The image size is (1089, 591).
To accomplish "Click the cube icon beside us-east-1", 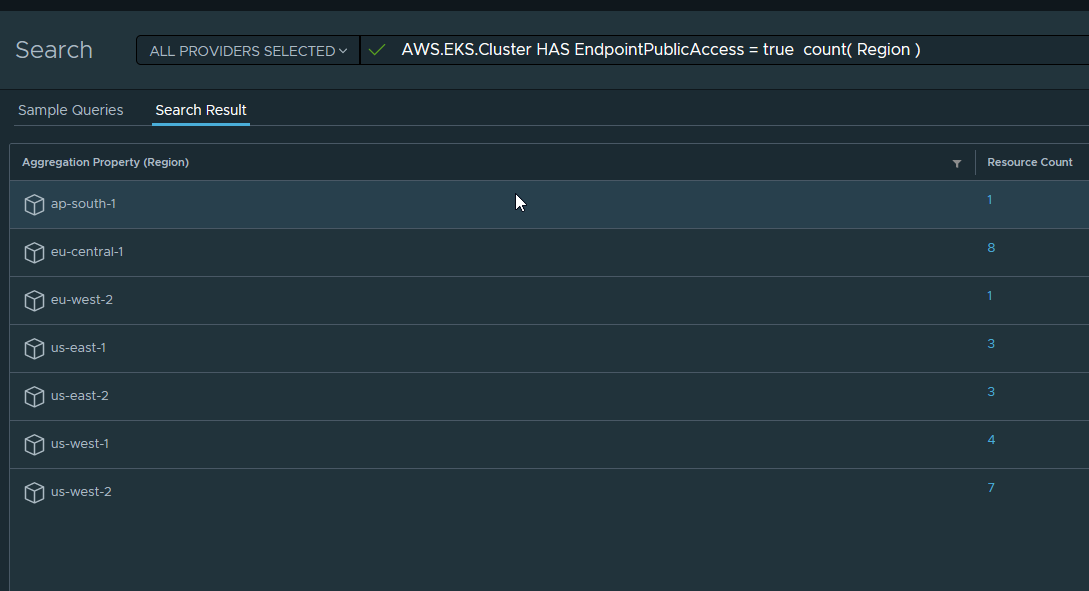I will click(35, 349).
